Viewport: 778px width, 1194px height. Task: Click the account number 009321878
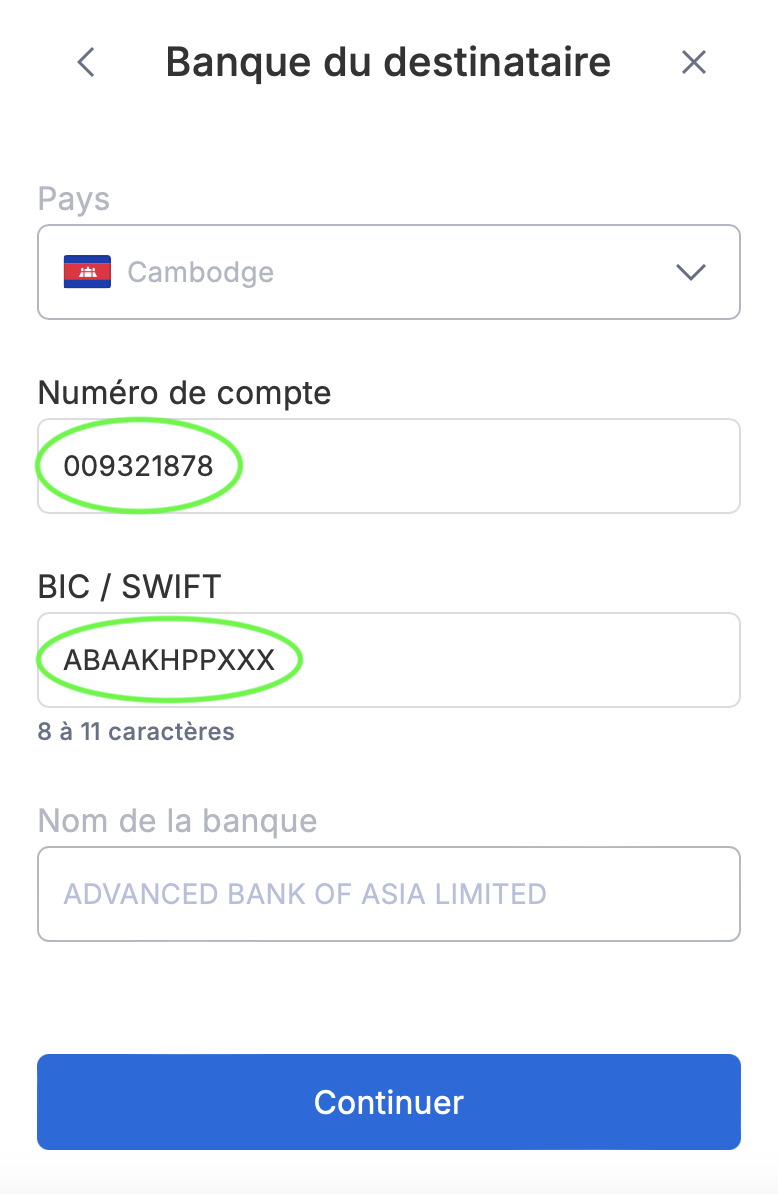[139, 466]
